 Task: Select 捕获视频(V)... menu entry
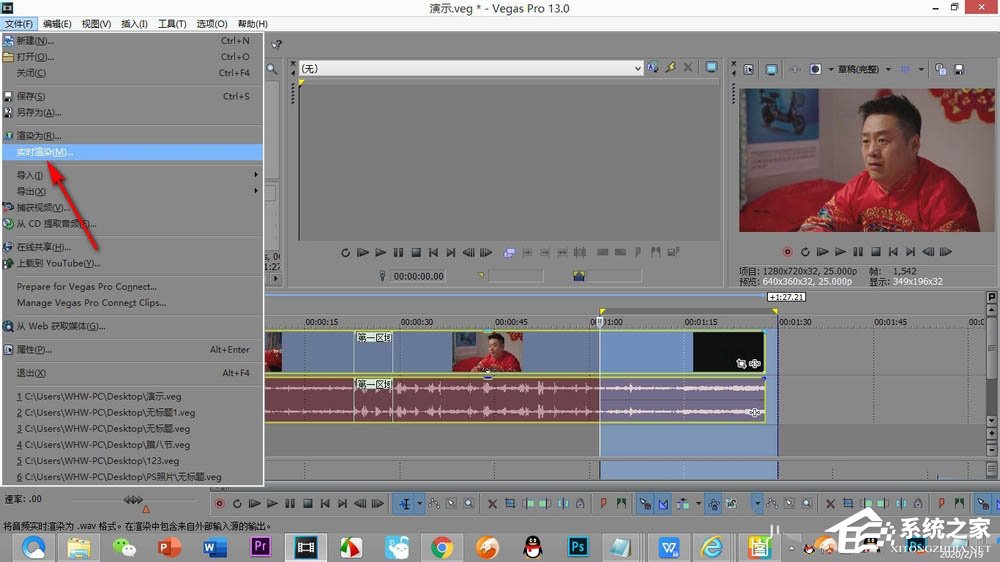point(133,207)
